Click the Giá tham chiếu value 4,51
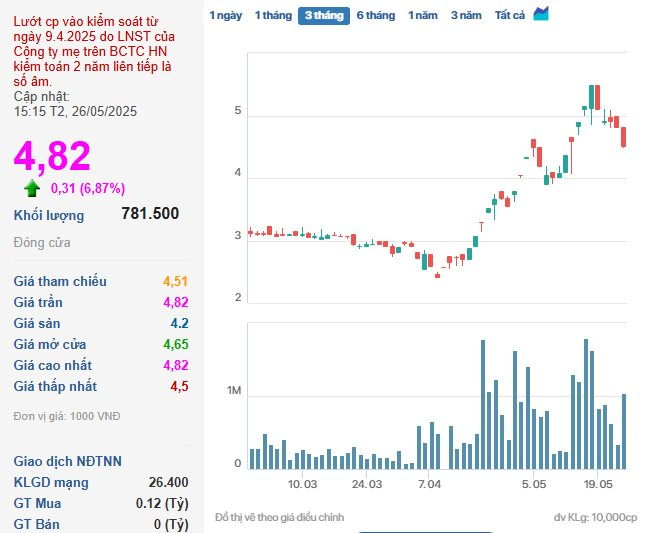This screenshot has width=655, height=533. (175, 282)
